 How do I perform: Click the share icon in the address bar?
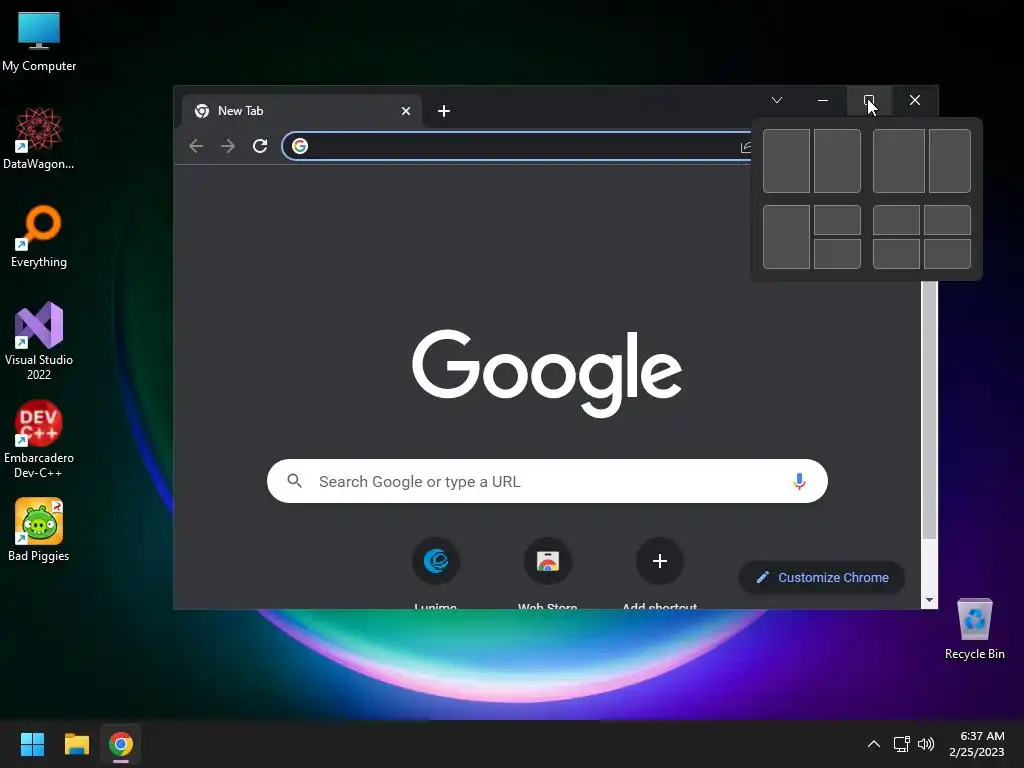coord(744,147)
